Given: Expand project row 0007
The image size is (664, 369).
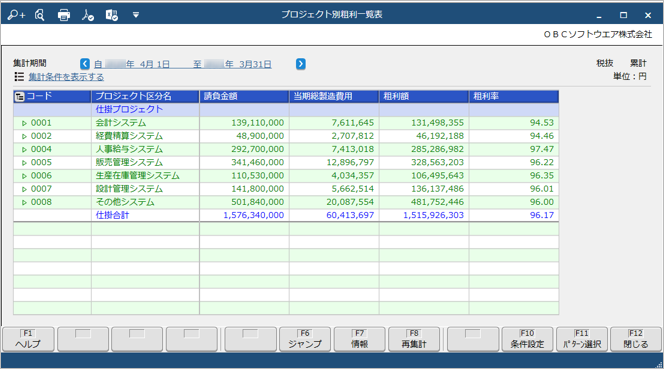Looking at the screenshot, I should [x=24, y=189].
